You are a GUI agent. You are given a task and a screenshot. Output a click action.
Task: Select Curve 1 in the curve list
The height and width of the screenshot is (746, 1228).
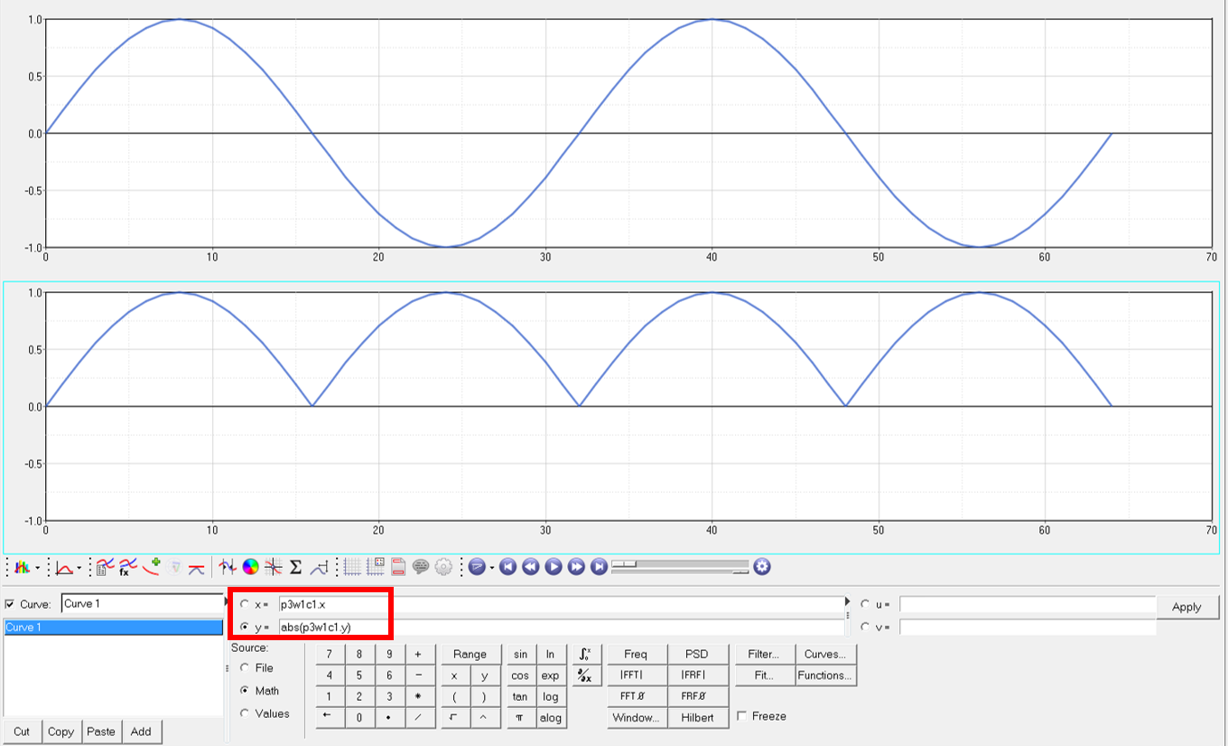coord(112,628)
